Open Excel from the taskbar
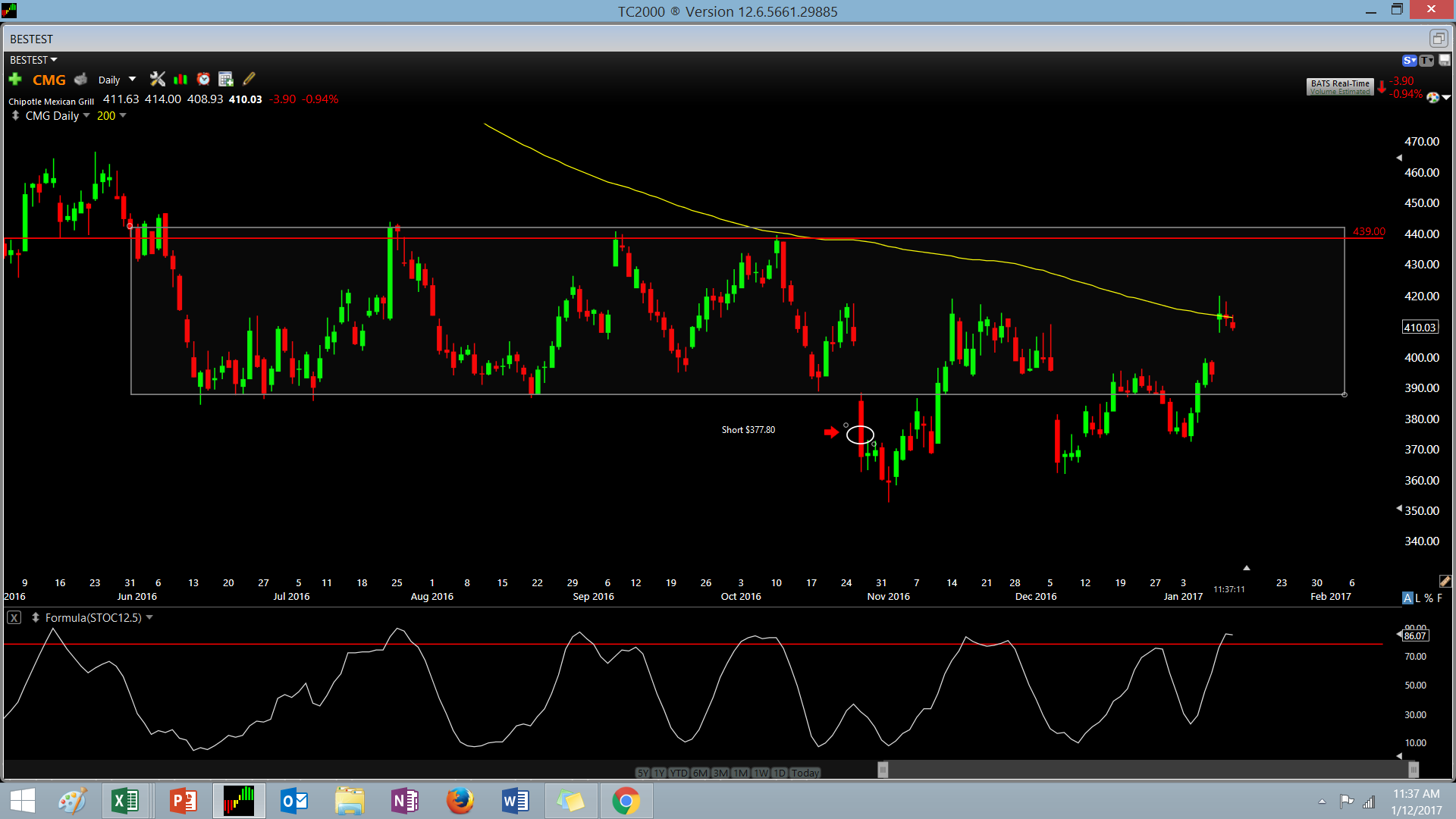The width and height of the screenshot is (1456, 819). (x=124, y=801)
